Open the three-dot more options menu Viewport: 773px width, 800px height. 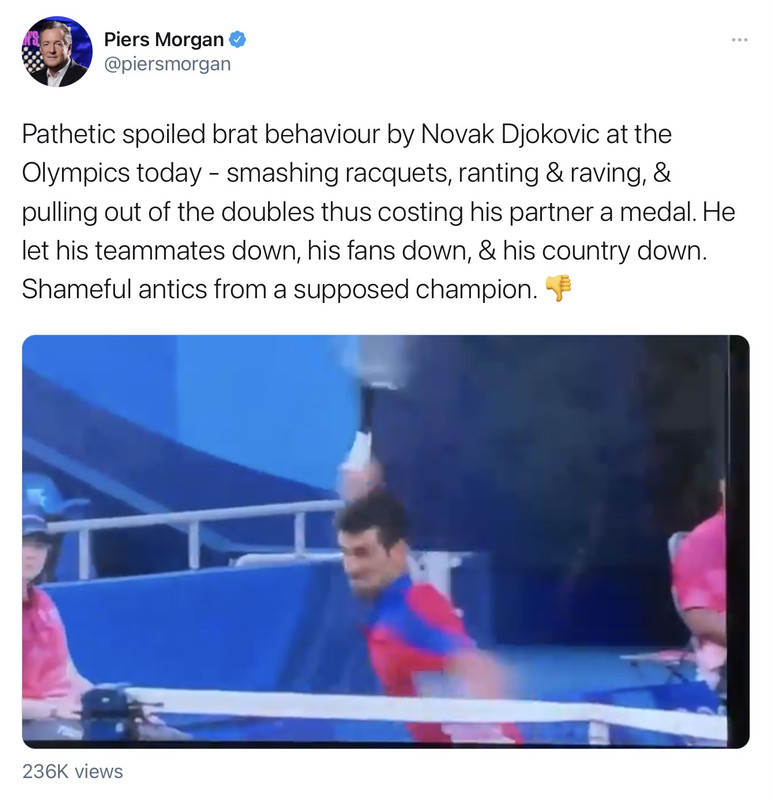[x=739, y=39]
